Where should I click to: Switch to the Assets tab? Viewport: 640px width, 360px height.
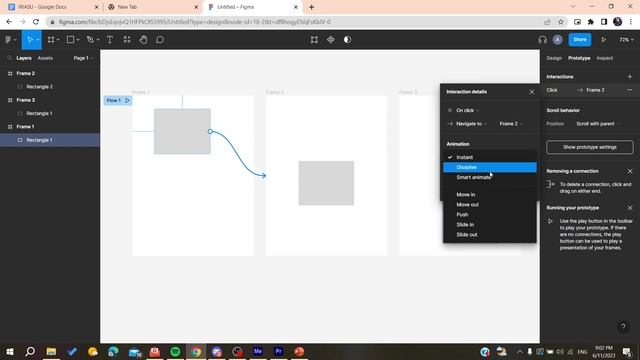click(x=45, y=58)
